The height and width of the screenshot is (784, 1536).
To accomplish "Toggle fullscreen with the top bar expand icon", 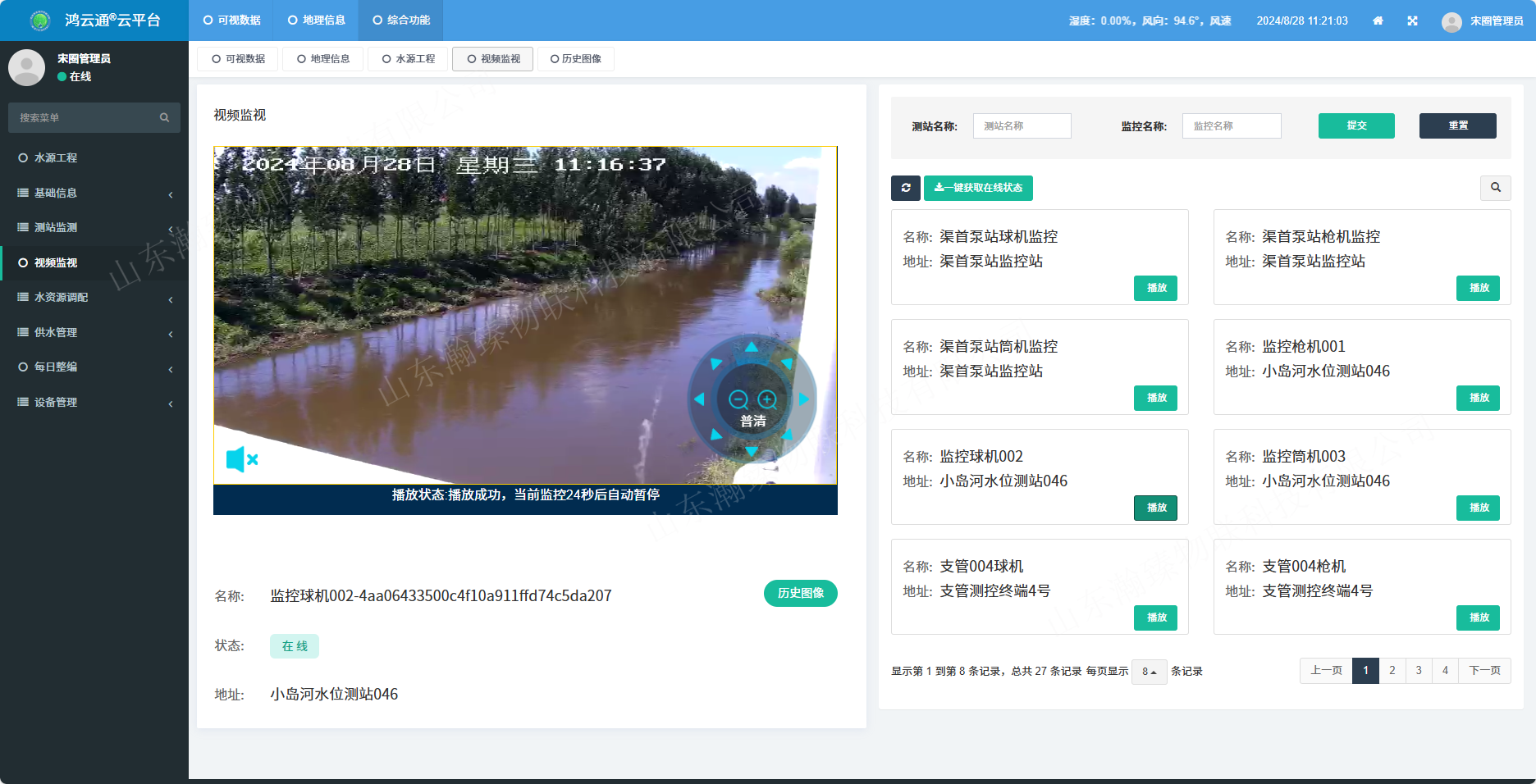I will 1412,21.
